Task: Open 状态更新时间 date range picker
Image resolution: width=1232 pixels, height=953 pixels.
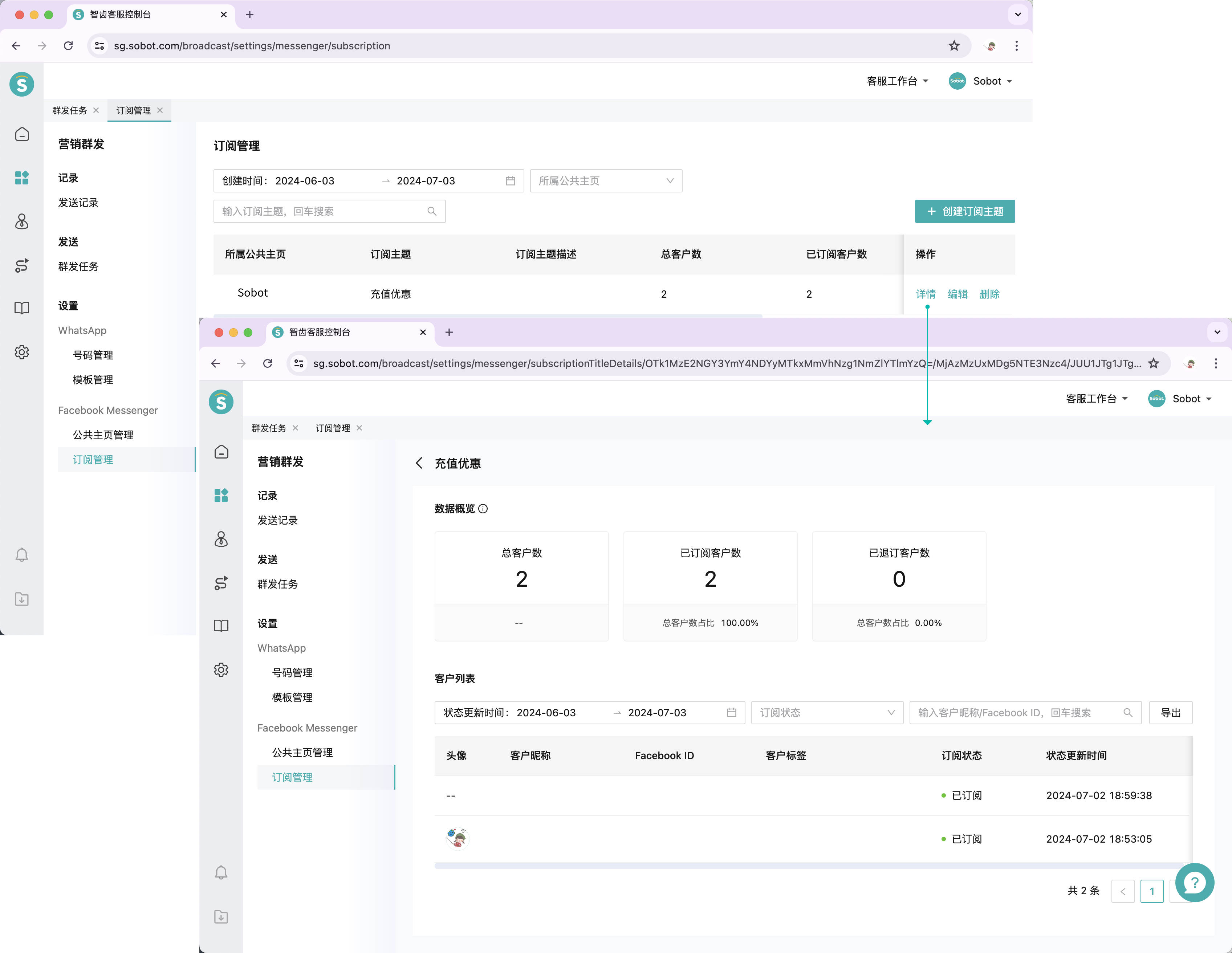Action: pyautogui.click(x=589, y=713)
